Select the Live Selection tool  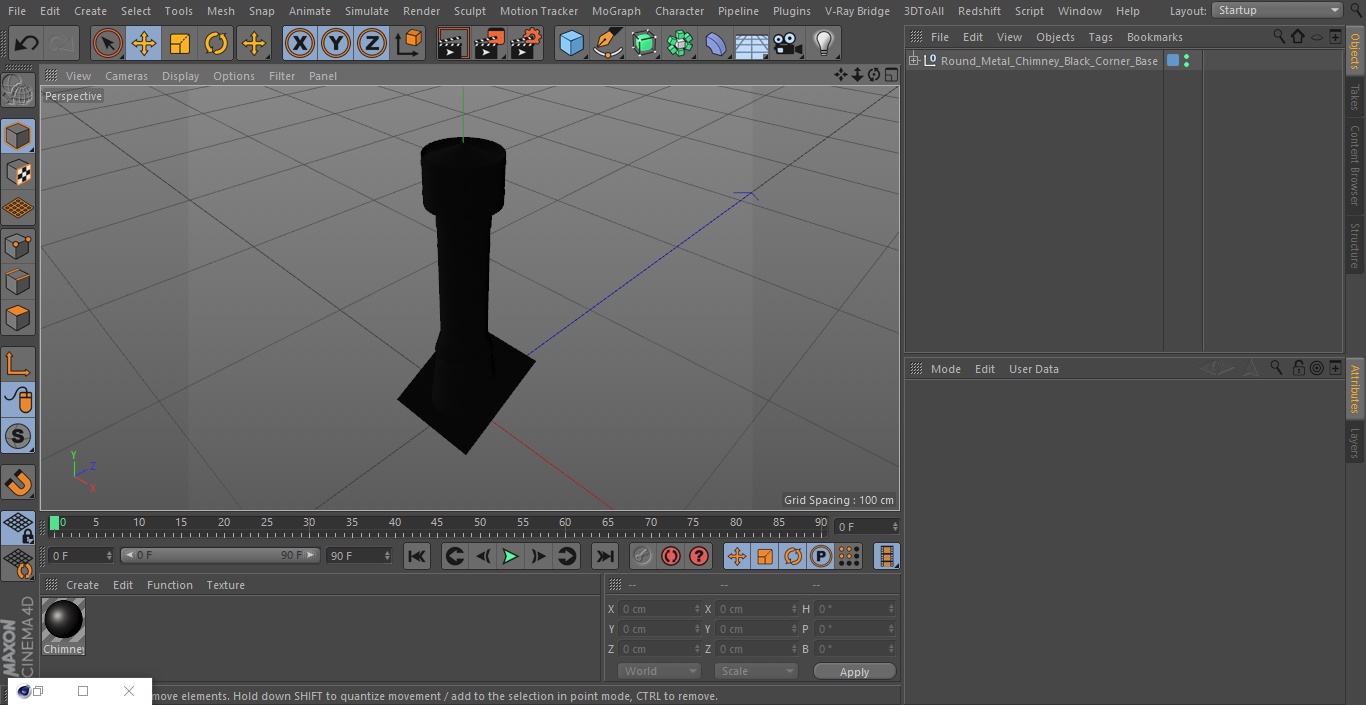[x=108, y=43]
